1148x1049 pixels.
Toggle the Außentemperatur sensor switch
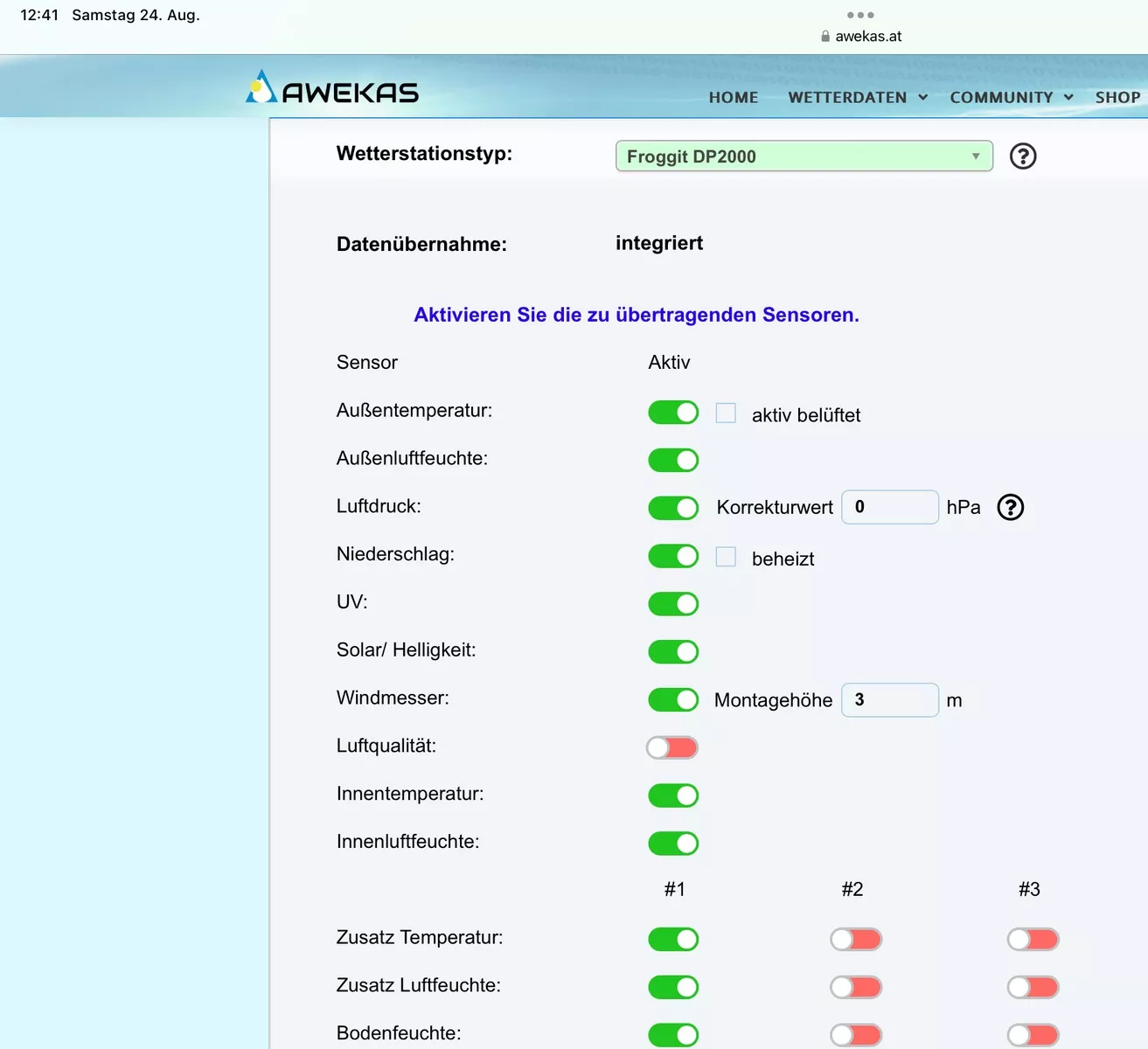[673, 413]
